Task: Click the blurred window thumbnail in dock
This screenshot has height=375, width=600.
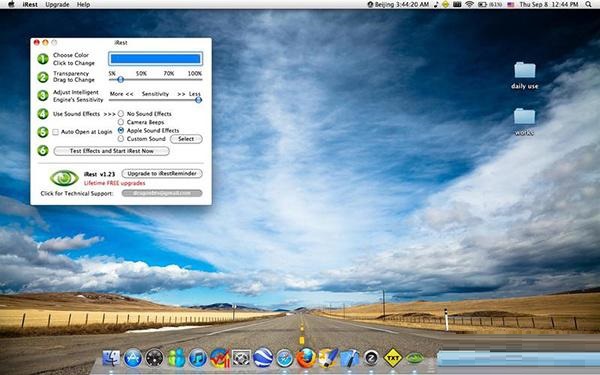Action: click(518, 359)
